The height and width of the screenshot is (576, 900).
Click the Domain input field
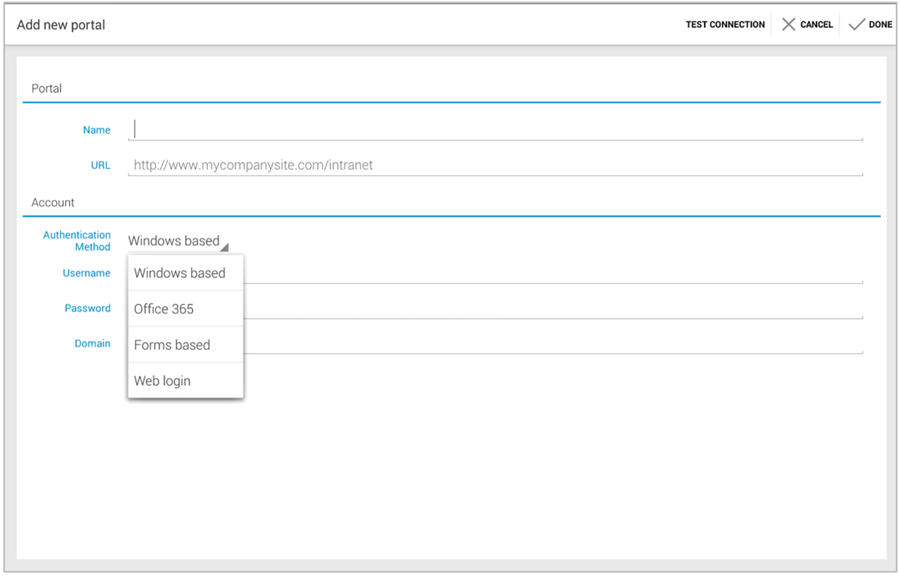[x=500, y=343]
